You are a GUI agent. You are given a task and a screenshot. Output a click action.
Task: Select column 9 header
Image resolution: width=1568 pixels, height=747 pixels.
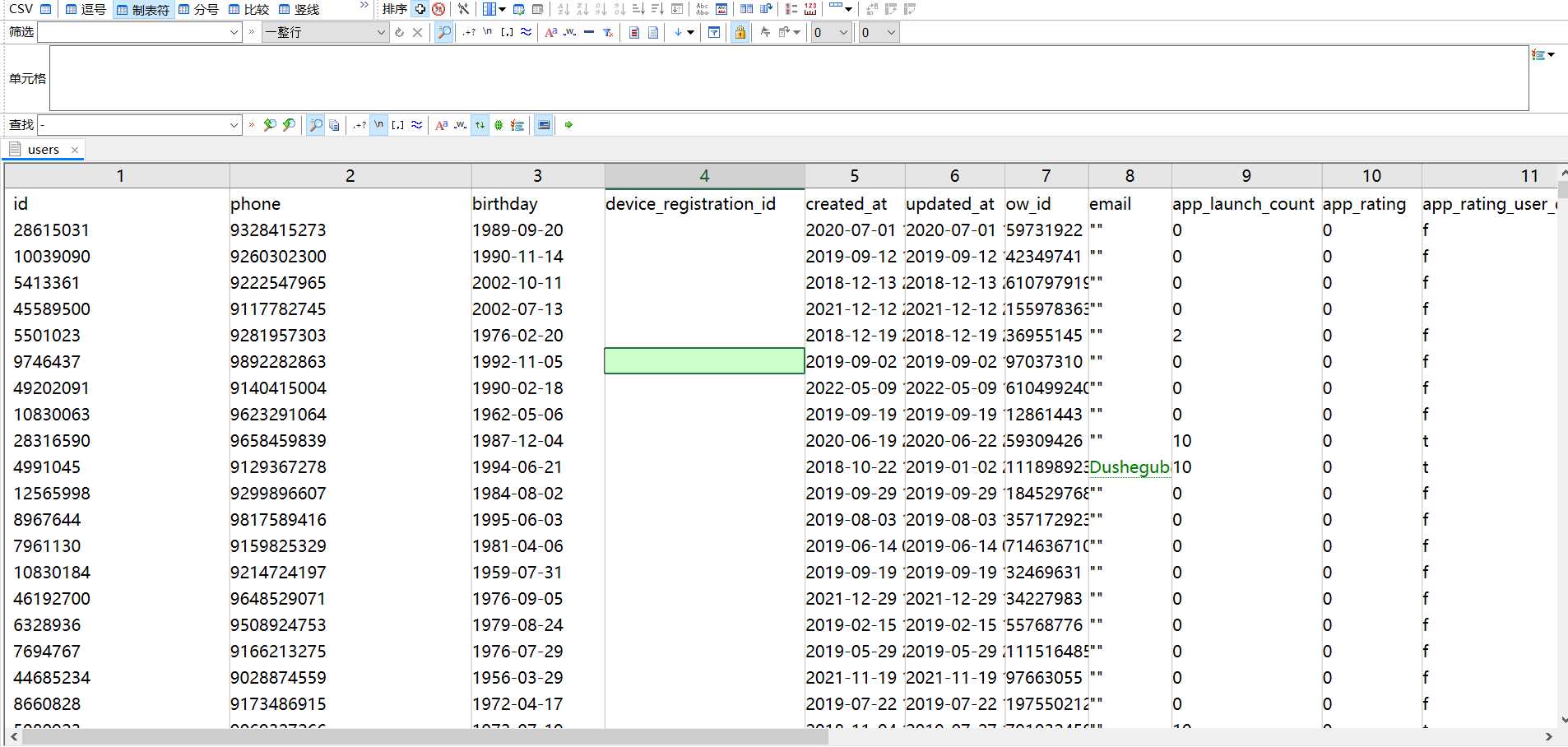tap(1246, 175)
